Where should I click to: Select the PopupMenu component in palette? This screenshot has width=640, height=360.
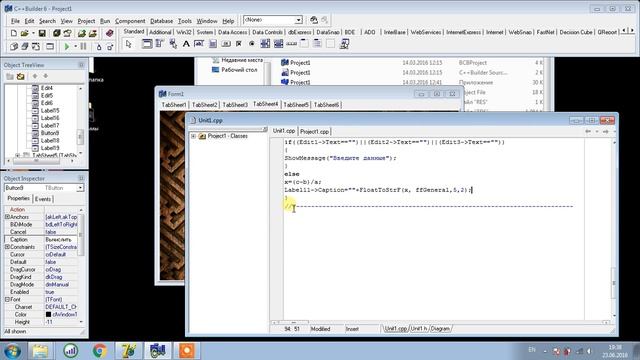(173, 44)
